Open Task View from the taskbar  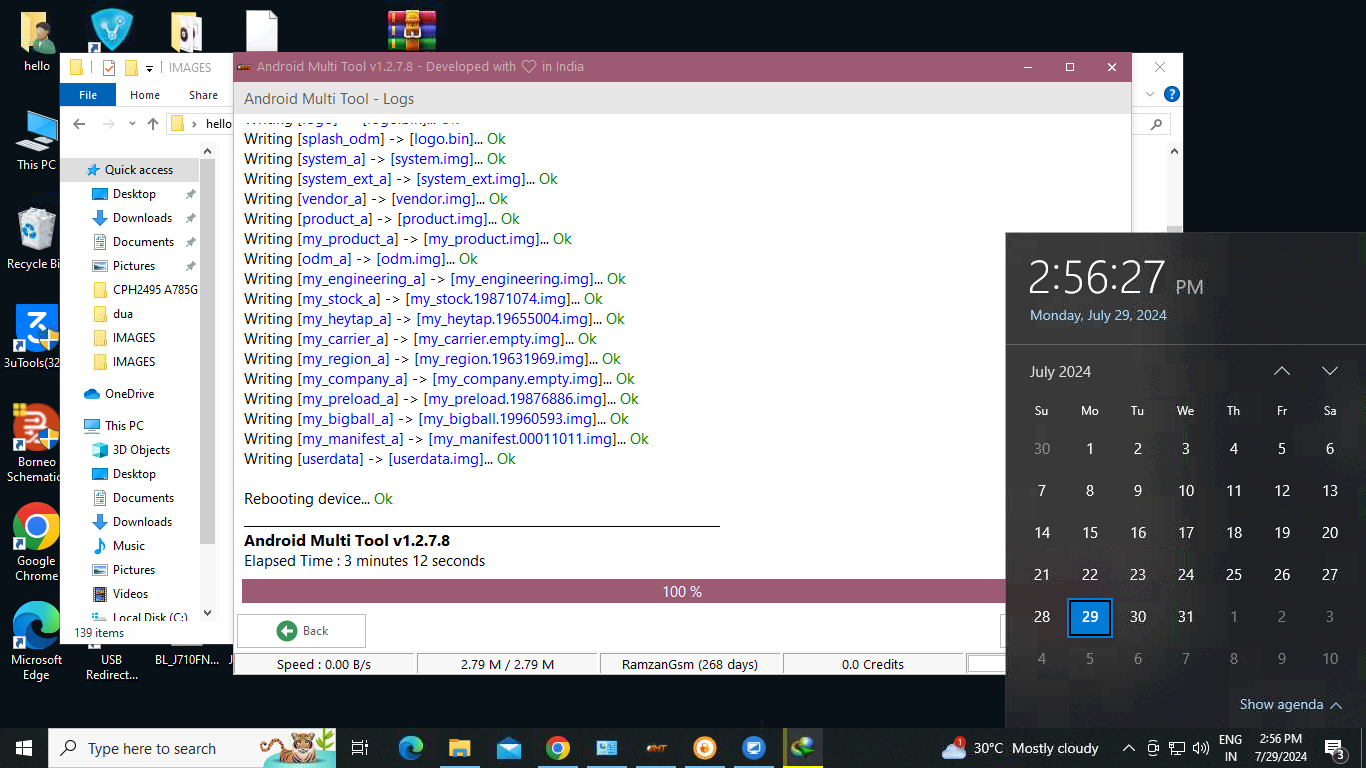coord(361,748)
